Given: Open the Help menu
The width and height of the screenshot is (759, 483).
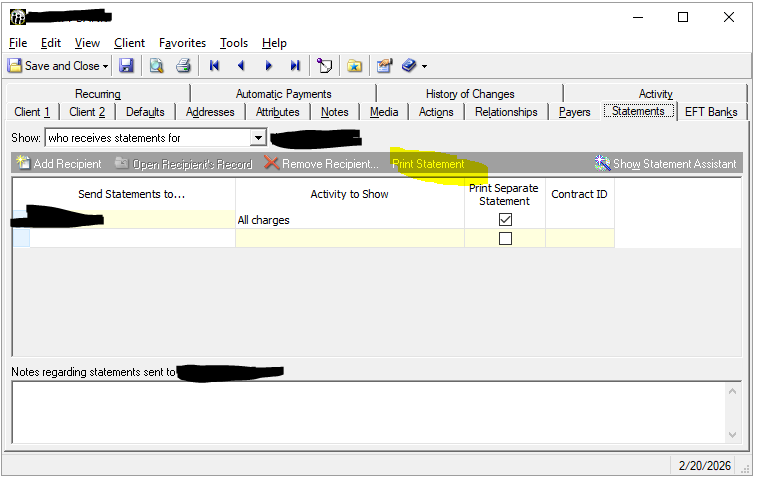Looking at the screenshot, I should pyautogui.click(x=274, y=43).
